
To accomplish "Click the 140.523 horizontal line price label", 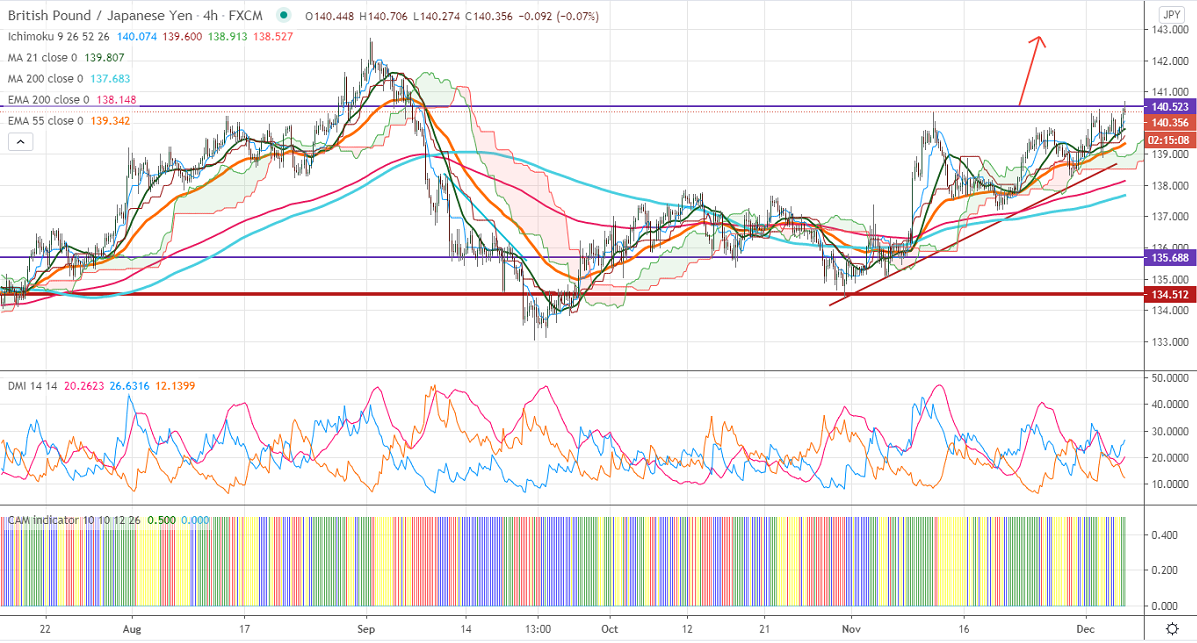I will pos(1170,107).
